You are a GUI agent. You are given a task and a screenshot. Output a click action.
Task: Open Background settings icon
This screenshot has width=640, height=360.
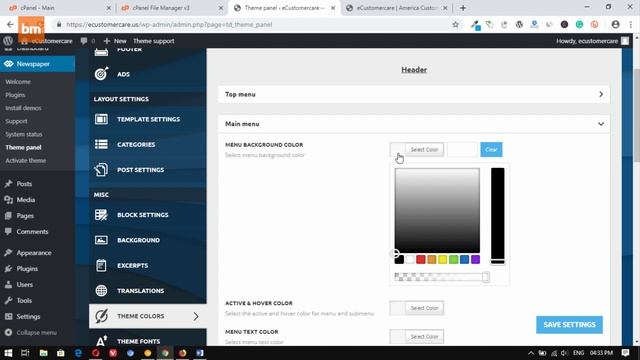pos(101,240)
